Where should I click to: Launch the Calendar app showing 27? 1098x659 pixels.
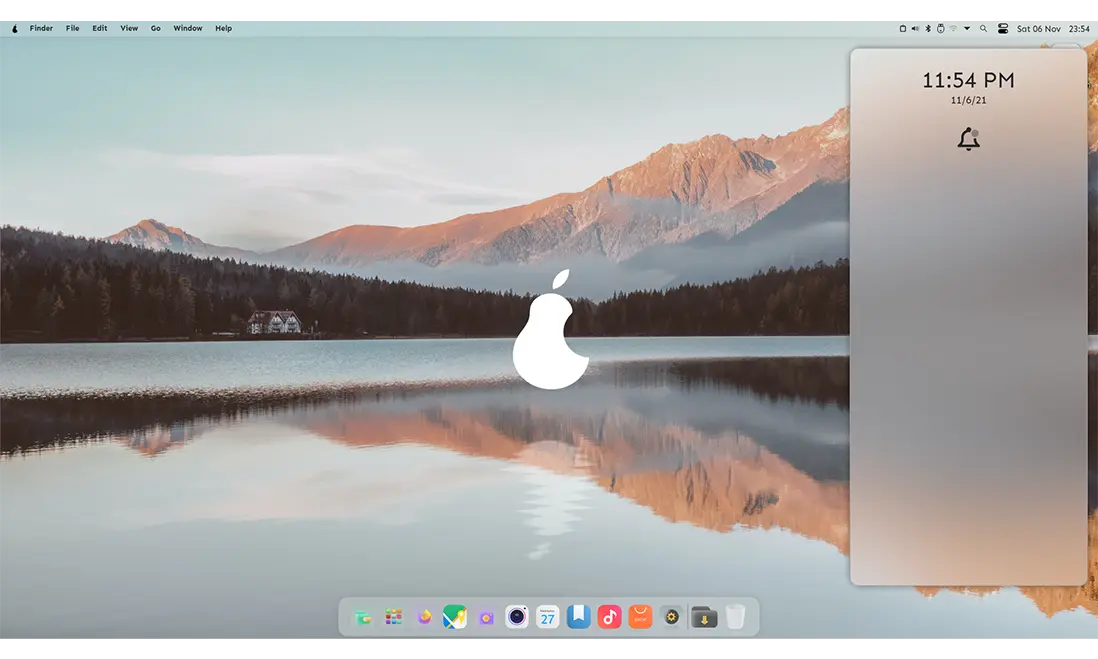point(548,617)
